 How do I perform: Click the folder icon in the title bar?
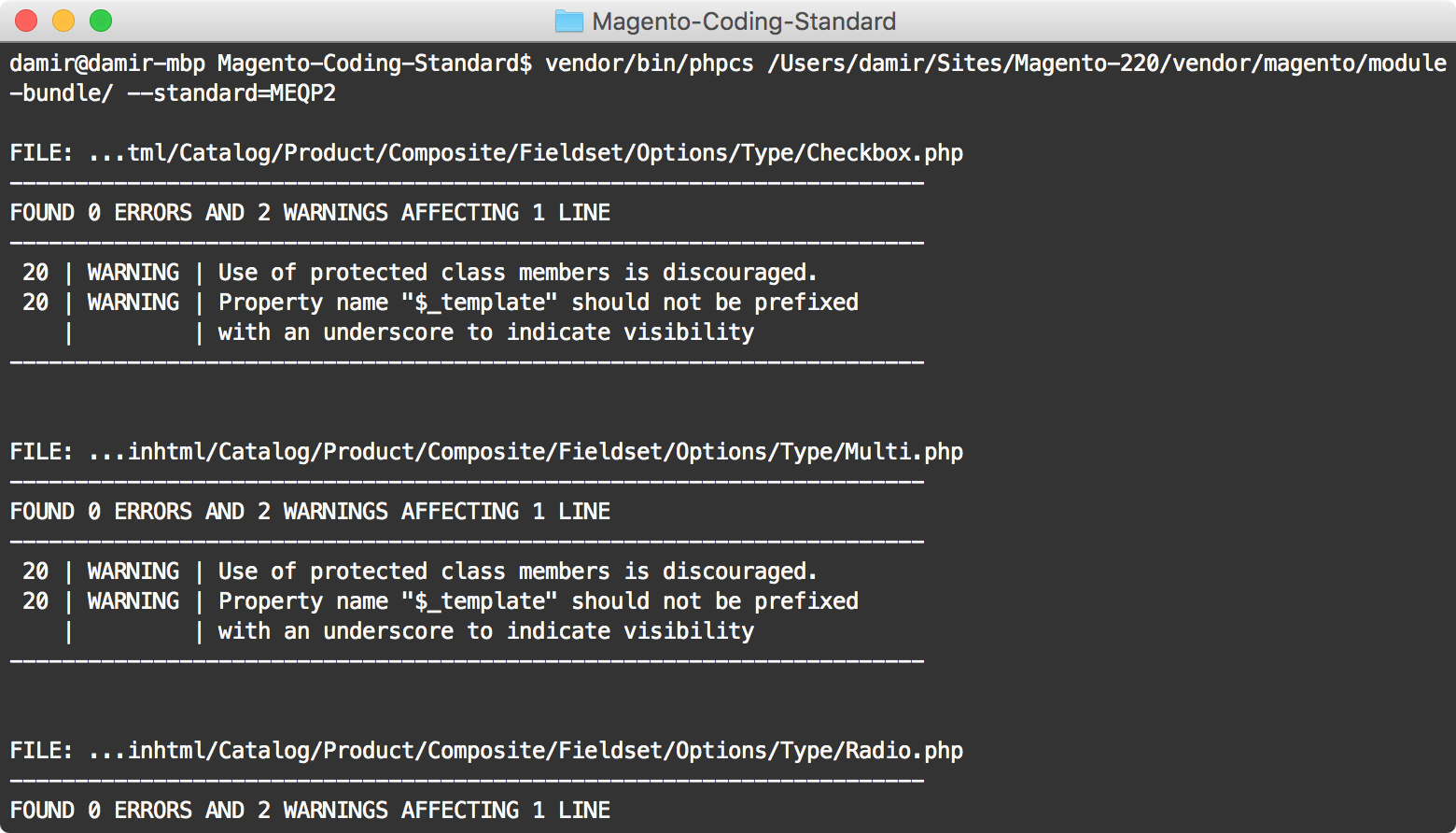568,21
